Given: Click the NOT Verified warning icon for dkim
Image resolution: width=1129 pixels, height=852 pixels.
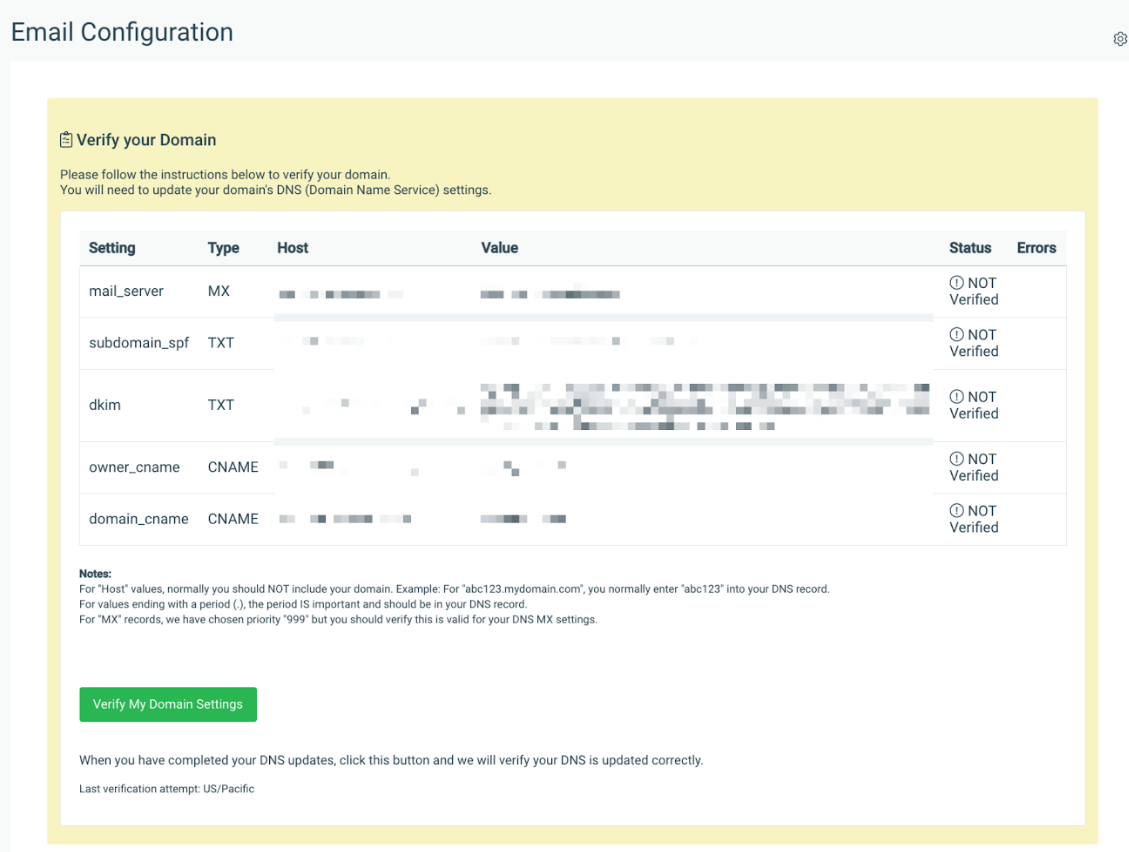Looking at the screenshot, I should (956, 396).
